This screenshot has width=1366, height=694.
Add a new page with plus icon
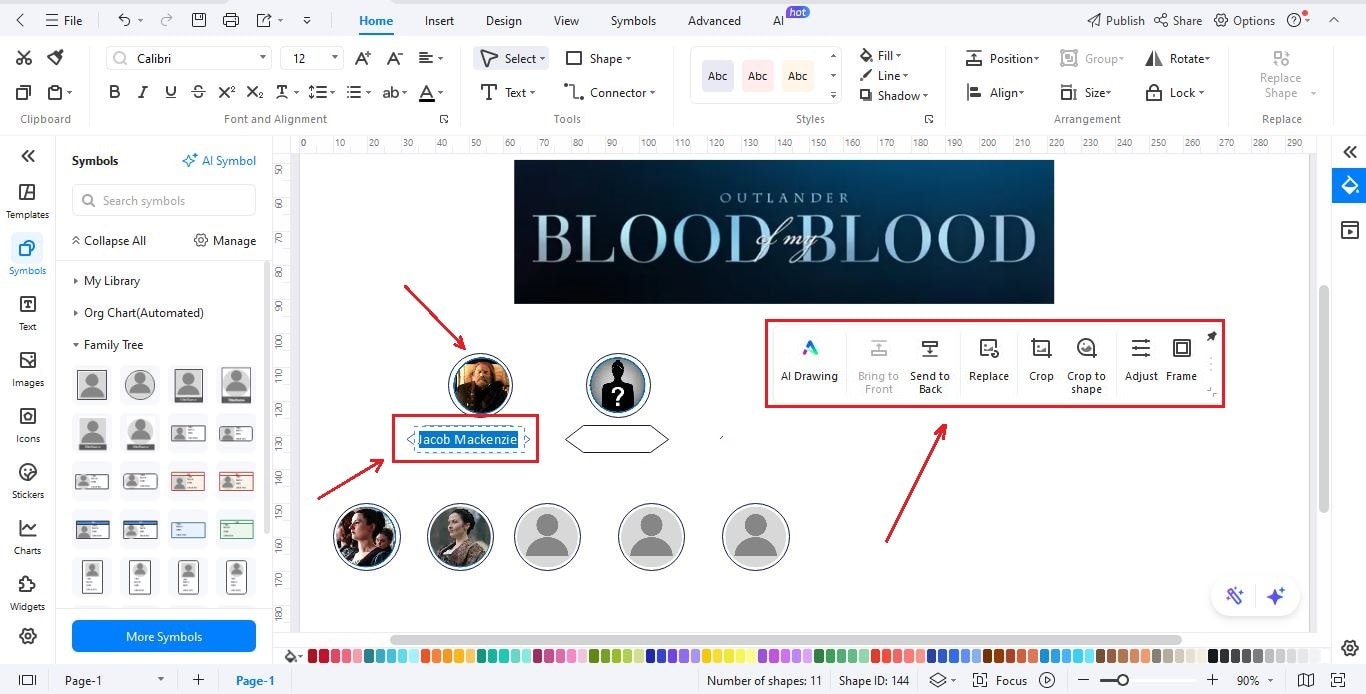click(x=198, y=680)
